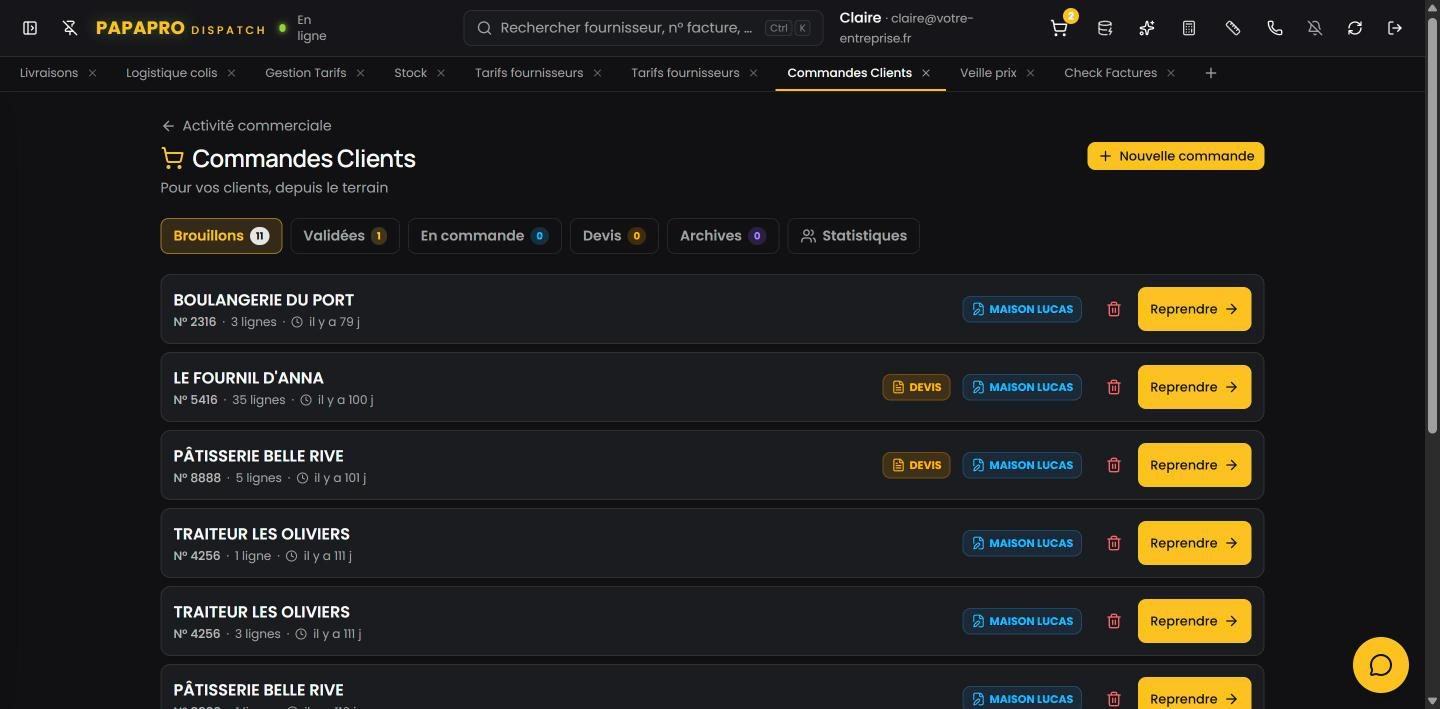
Task: Click the Nouvelle commande button
Action: click(x=1176, y=156)
